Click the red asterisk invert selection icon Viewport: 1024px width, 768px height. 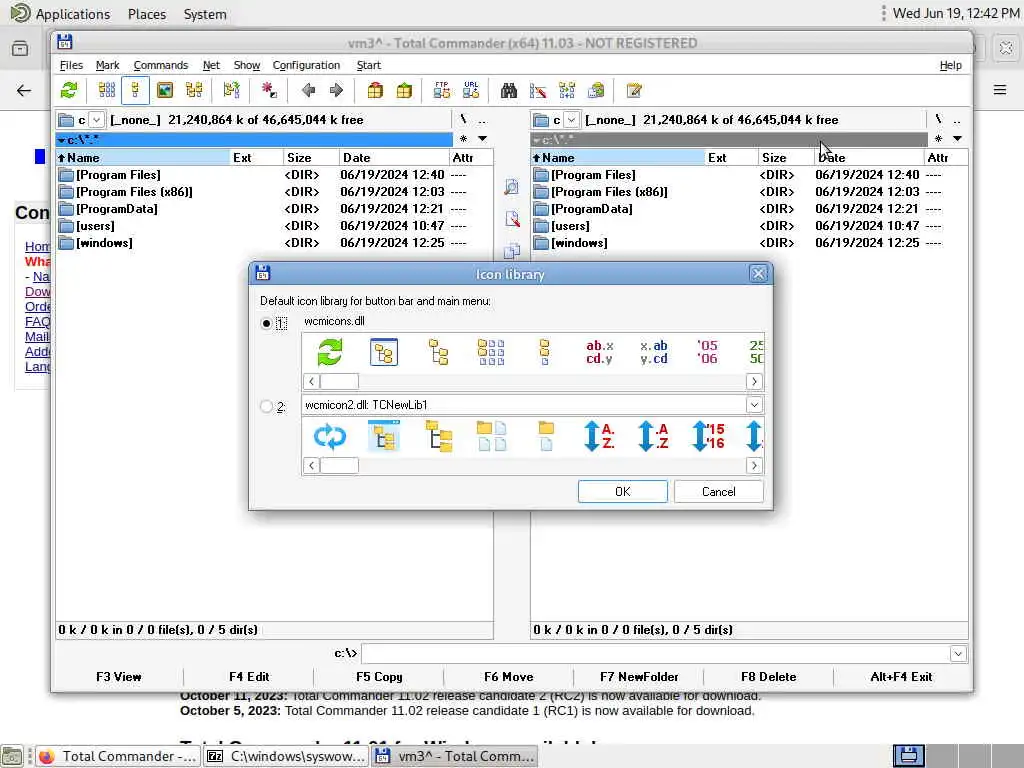click(x=268, y=90)
